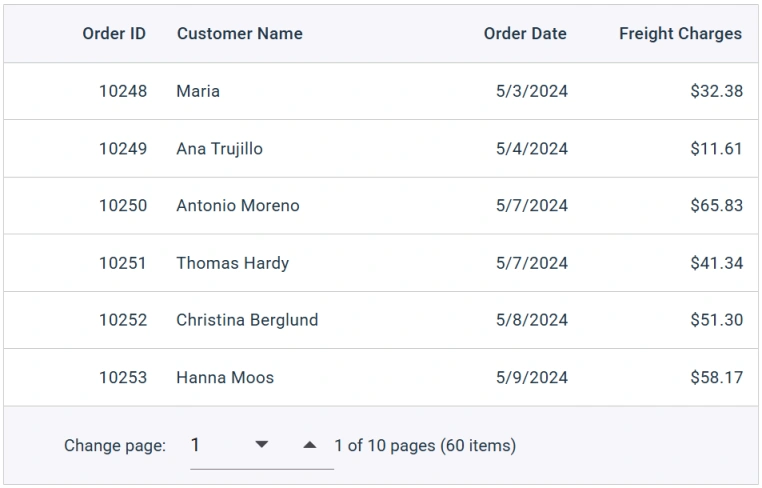Select the $58.17 freight charge cell
The width and height of the screenshot is (762, 488).
pyautogui.click(x=716, y=378)
